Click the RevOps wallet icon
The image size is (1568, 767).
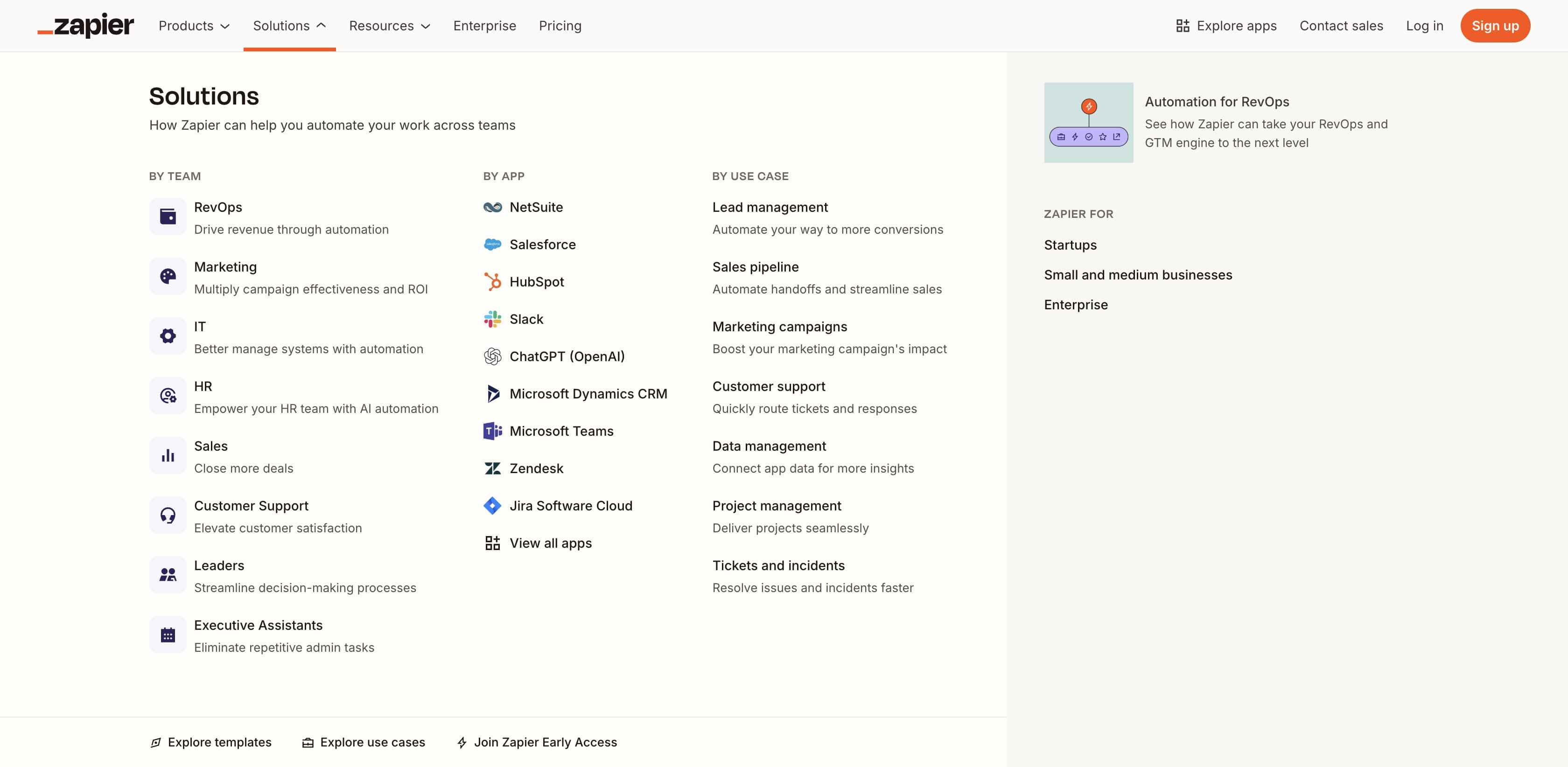pos(168,216)
